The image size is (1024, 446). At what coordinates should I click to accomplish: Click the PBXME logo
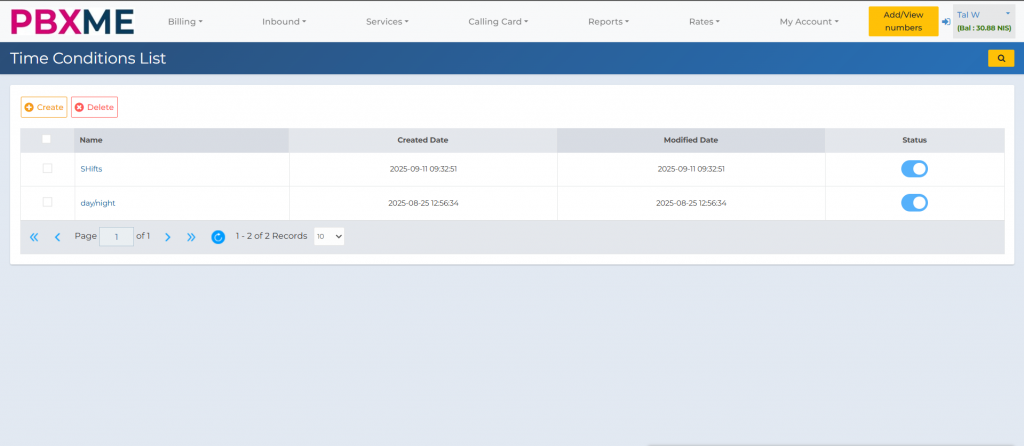tap(71, 21)
